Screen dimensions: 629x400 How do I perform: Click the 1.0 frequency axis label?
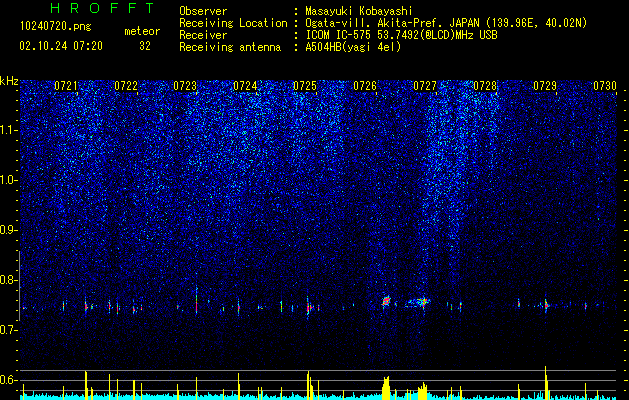click(9, 180)
